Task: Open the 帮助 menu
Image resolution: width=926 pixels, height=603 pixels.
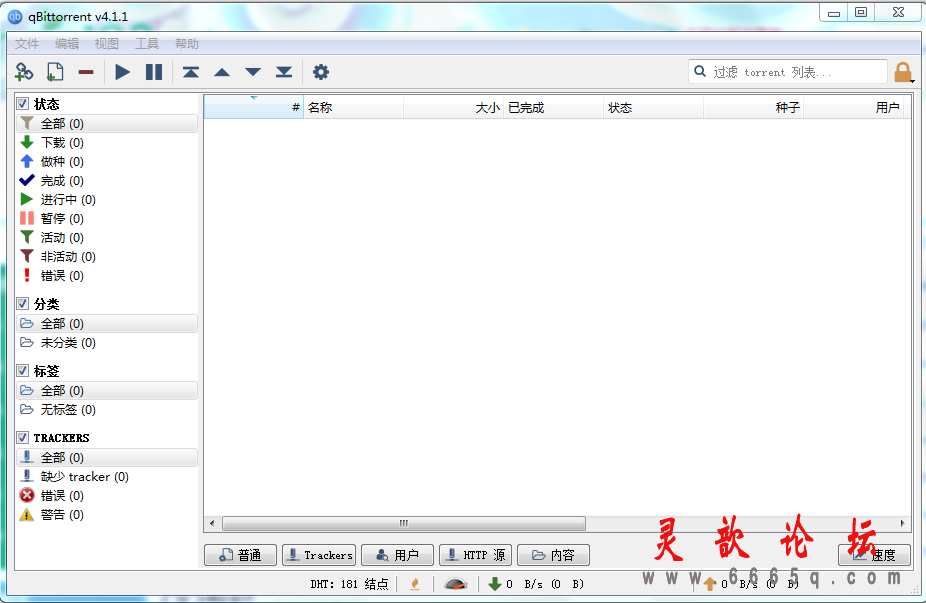Action: point(187,44)
